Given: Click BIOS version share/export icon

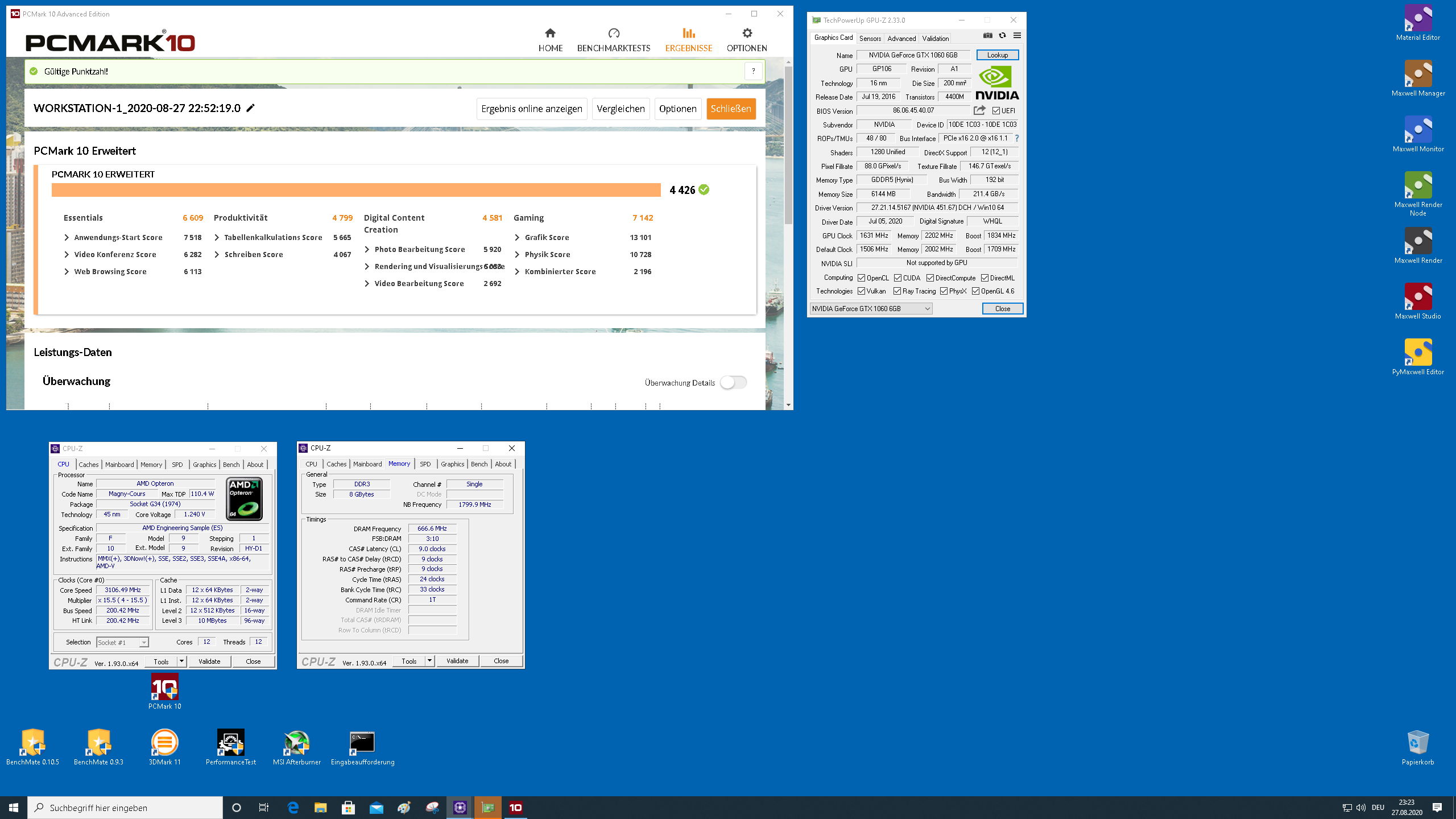Looking at the screenshot, I should (979, 110).
